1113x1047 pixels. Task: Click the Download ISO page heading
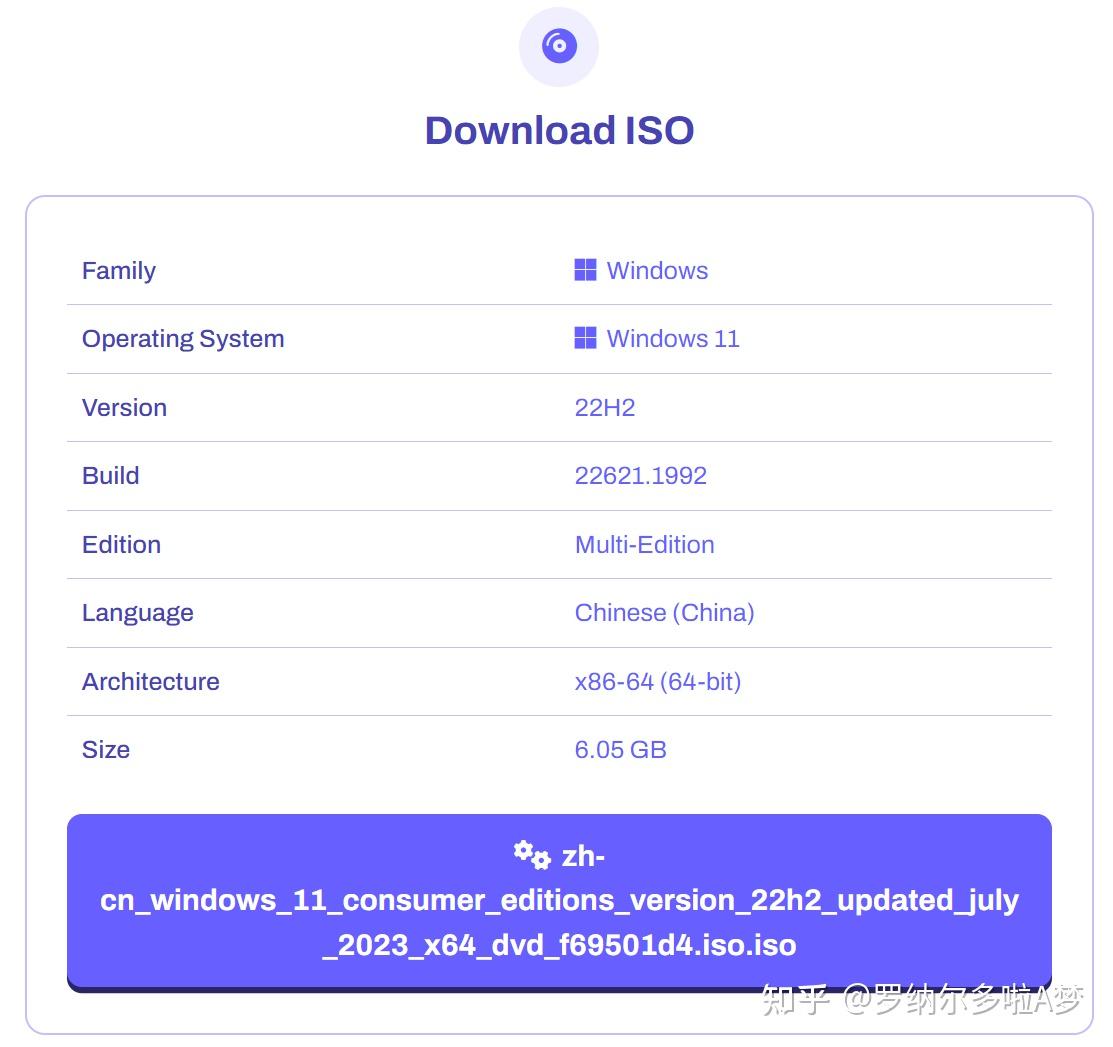point(559,130)
